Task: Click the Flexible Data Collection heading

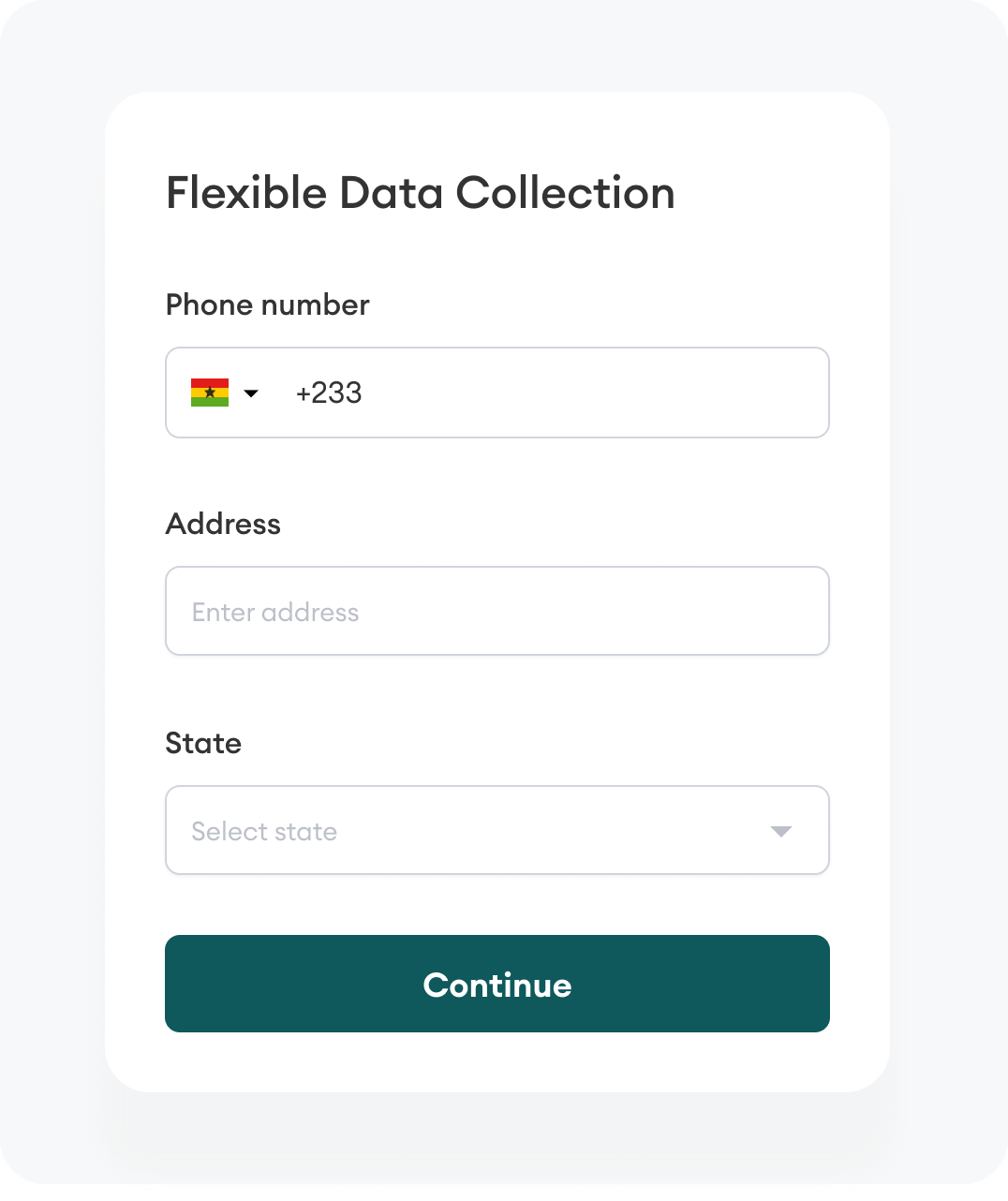Action: (x=421, y=193)
